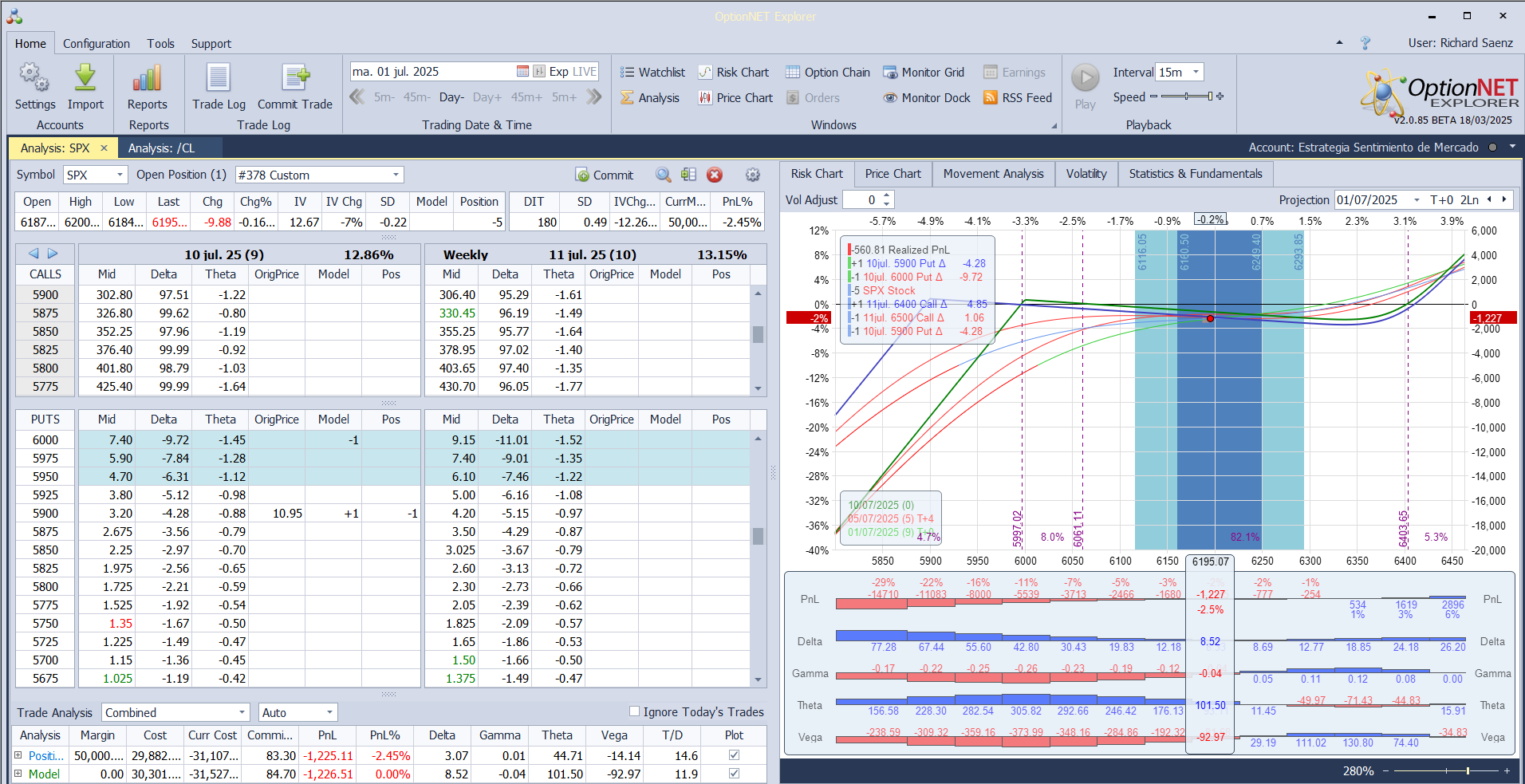The height and width of the screenshot is (784, 1525).
Task: Open the Volatility tab
Action: 1086,174
